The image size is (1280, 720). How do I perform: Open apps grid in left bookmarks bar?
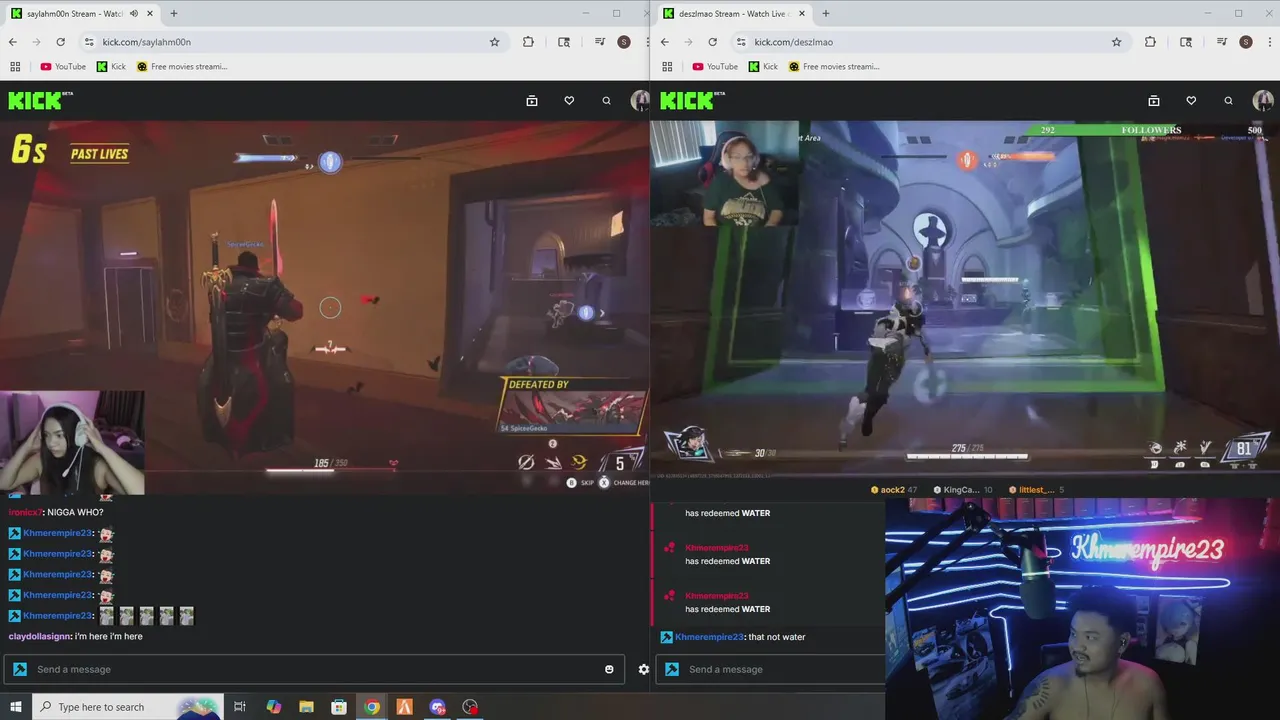(15, 67)
